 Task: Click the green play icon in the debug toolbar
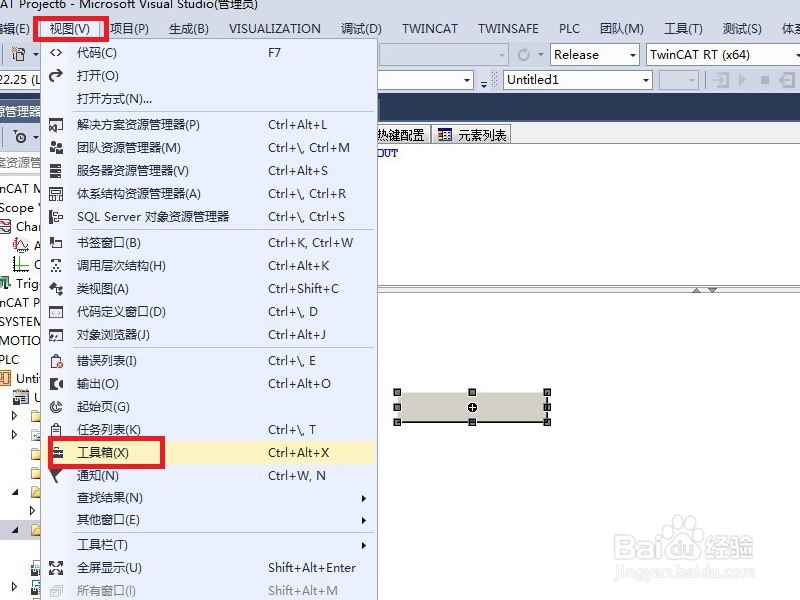click(742, 80)
